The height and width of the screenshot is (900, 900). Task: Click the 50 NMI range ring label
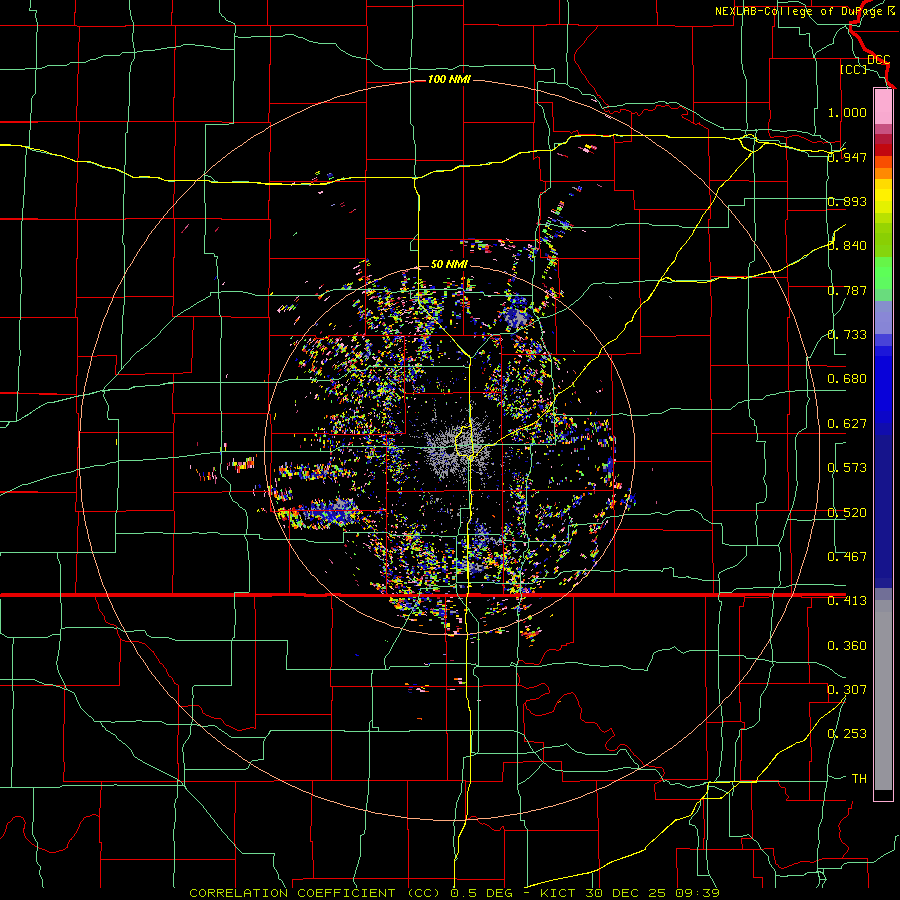click(x=449, y=264)
